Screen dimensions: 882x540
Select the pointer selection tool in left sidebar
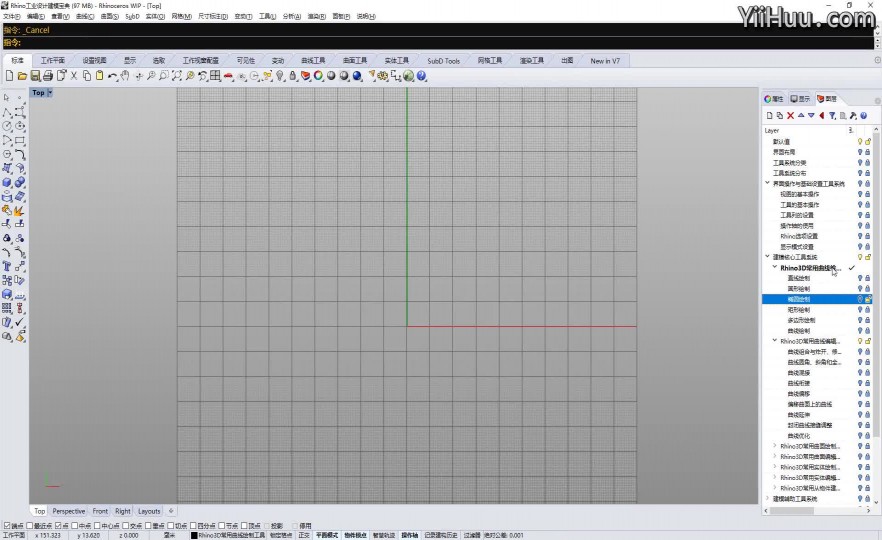7,98
